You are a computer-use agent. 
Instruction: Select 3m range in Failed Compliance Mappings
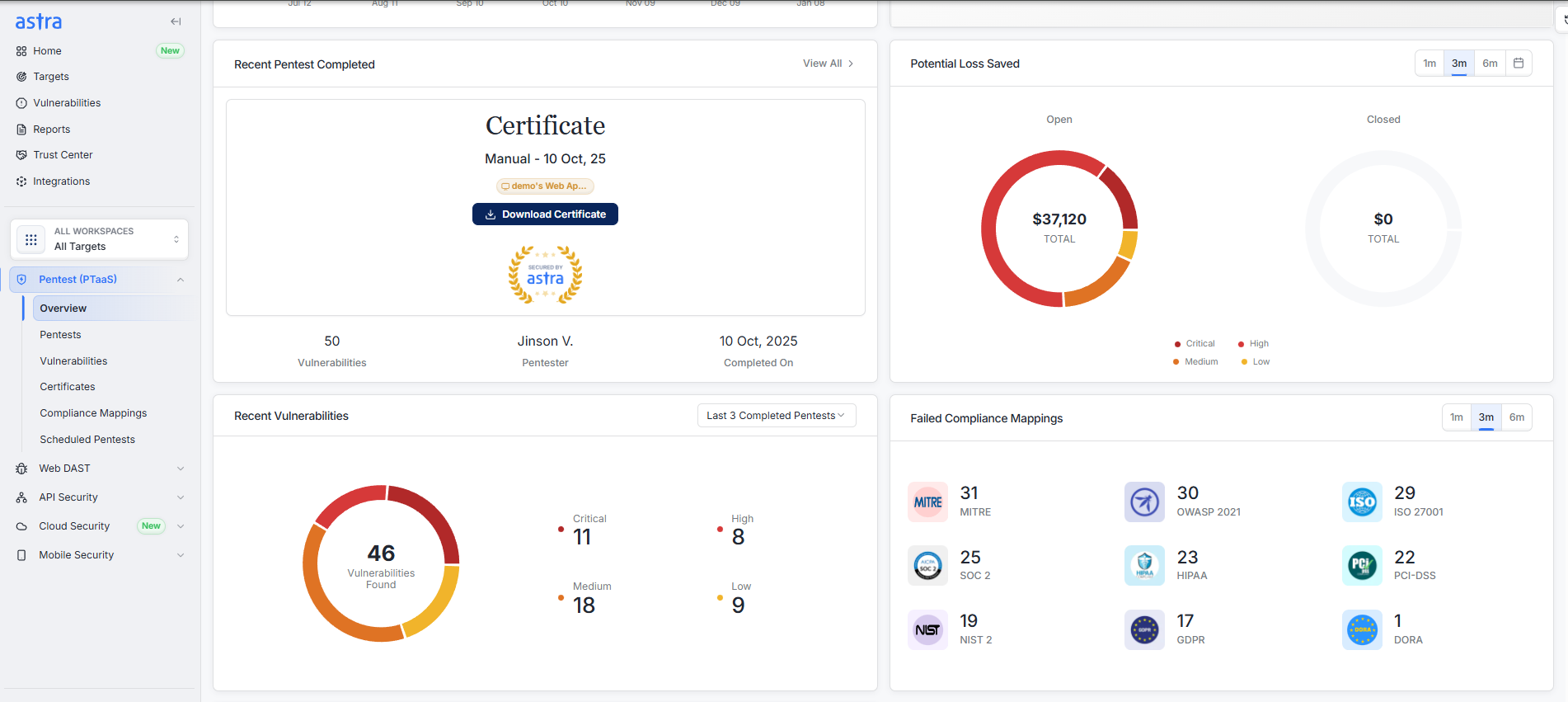tap(1486, 417)
